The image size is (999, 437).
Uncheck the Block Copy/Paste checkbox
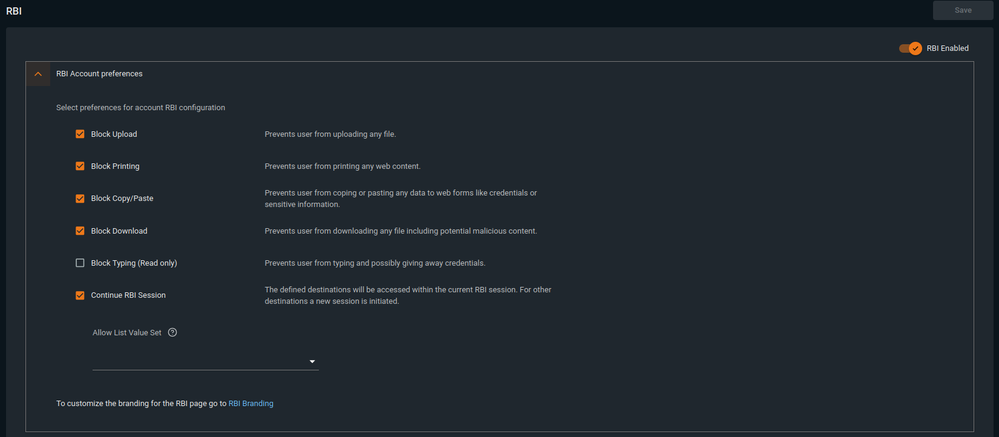pyautogui.click(x=80, y=199)
